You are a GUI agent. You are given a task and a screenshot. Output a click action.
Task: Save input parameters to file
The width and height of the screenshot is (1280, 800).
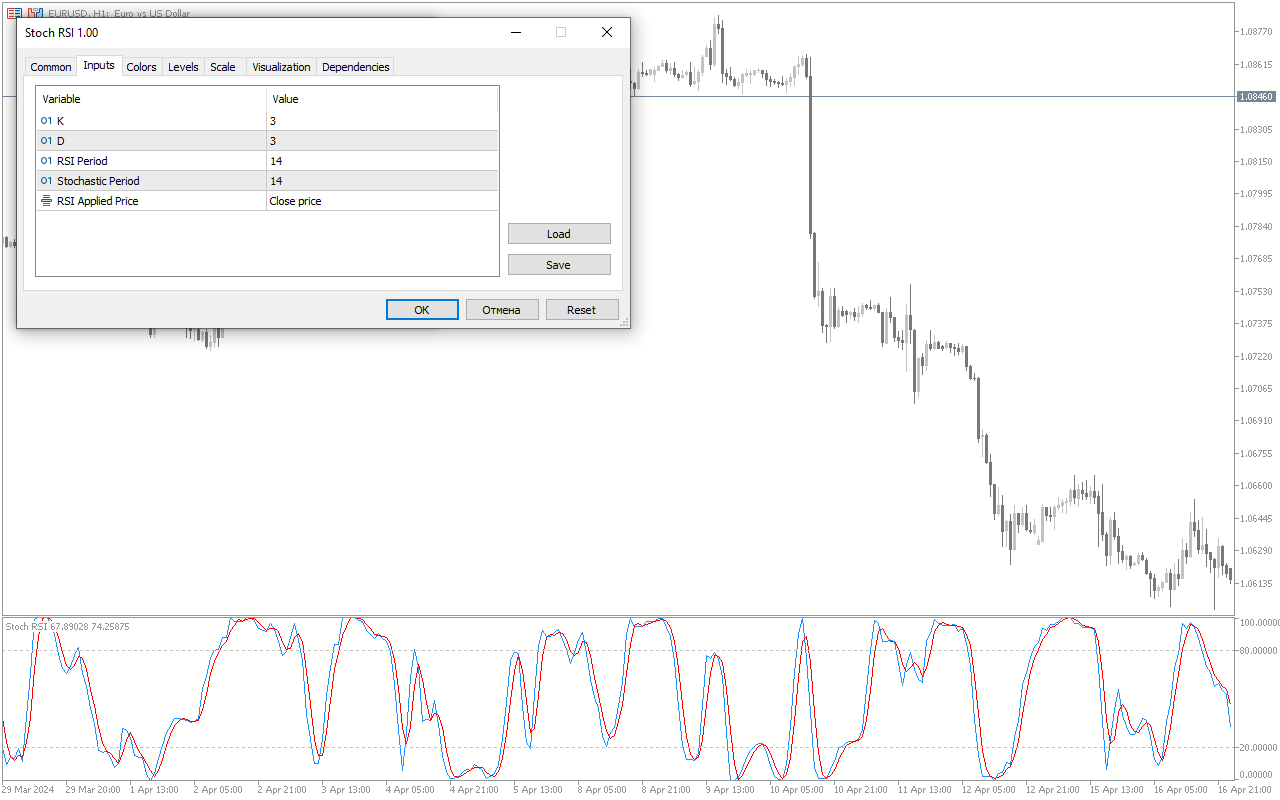[x=559, y=265]
